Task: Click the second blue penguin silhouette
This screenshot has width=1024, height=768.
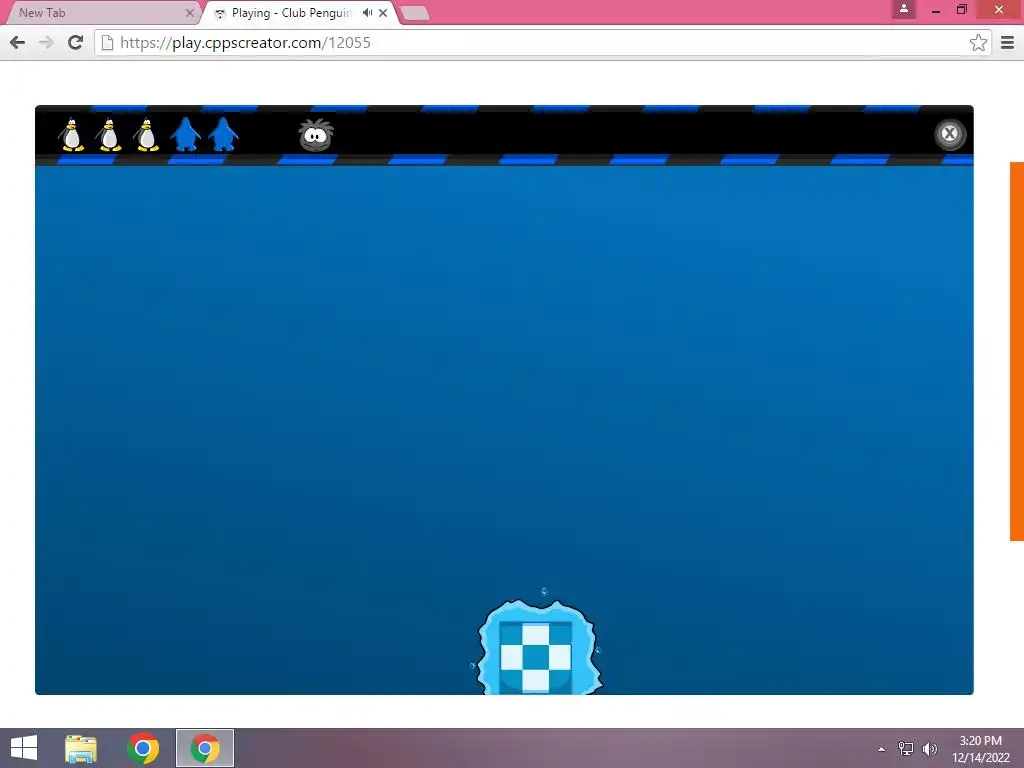Action: point(223,135)
